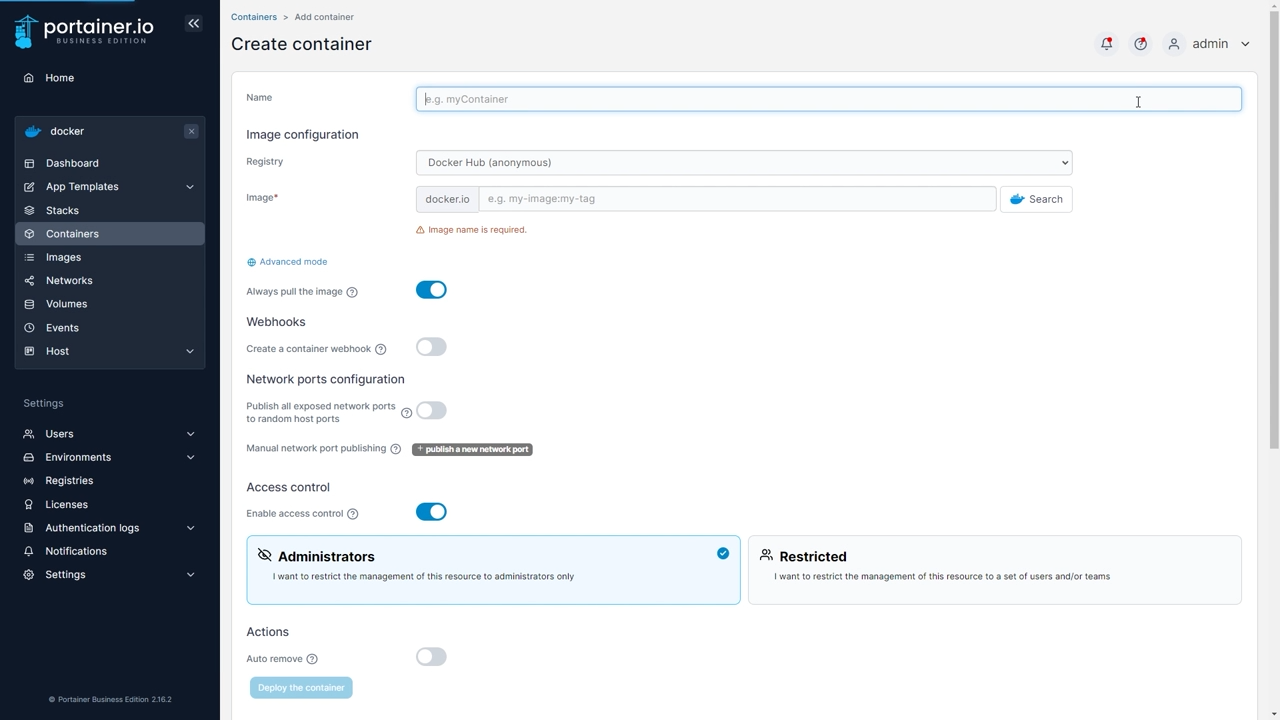Viewport: 1280px width, 720px height.
Task: Open Volumes from the sidebar
Action: pyautogui.click(x=66, y=304)
